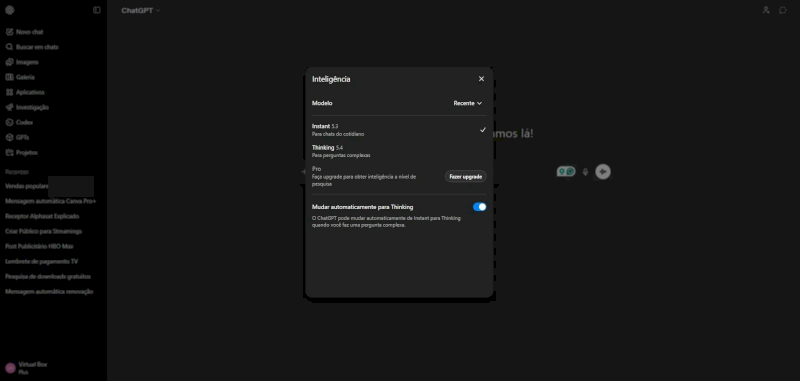Open the Recente model version dropdown
Viewport: 800px width, 381px height.
point(468,103)
